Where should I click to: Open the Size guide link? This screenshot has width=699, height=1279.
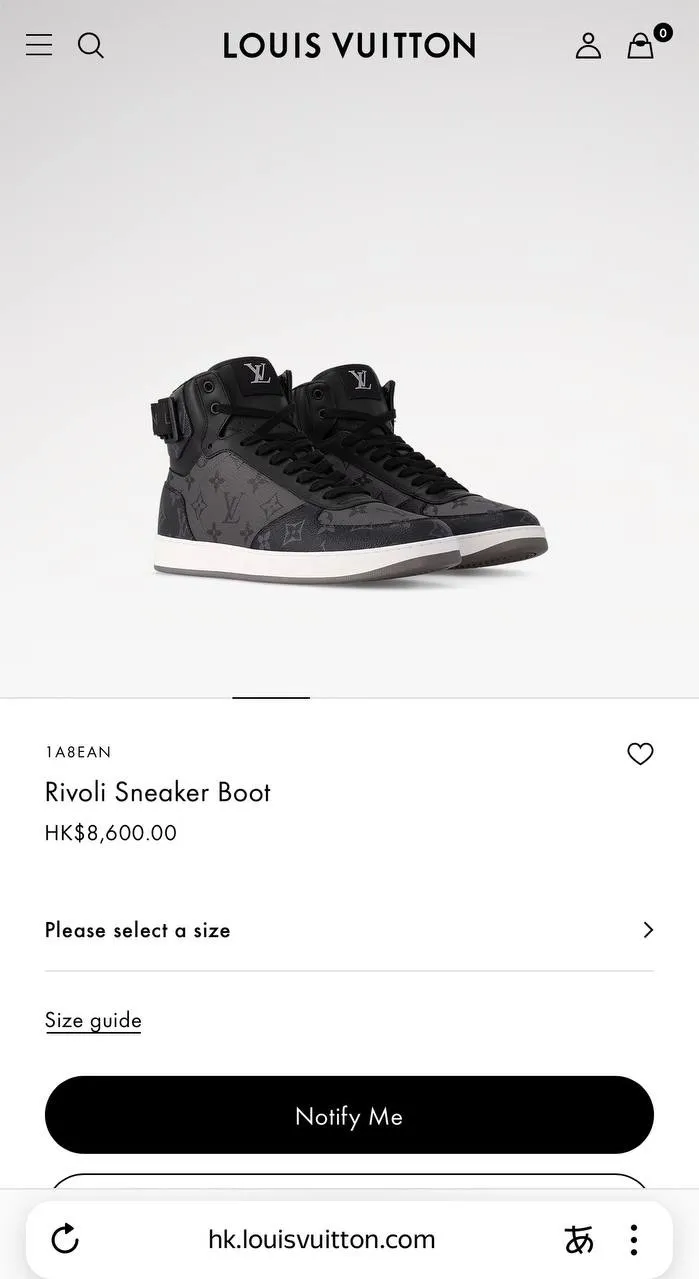(93, 1020)
